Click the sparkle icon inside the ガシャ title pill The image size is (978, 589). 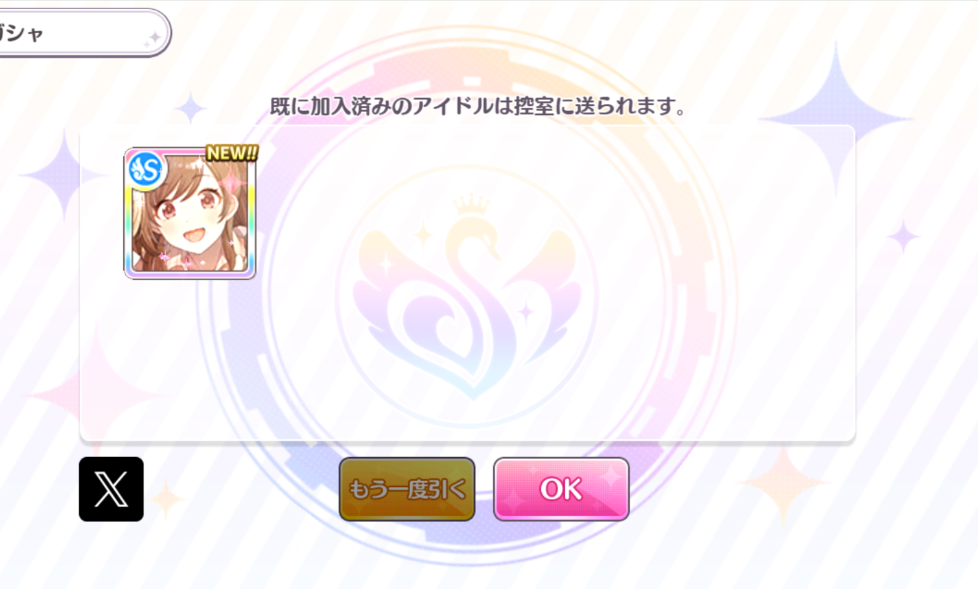click(153, 39)
